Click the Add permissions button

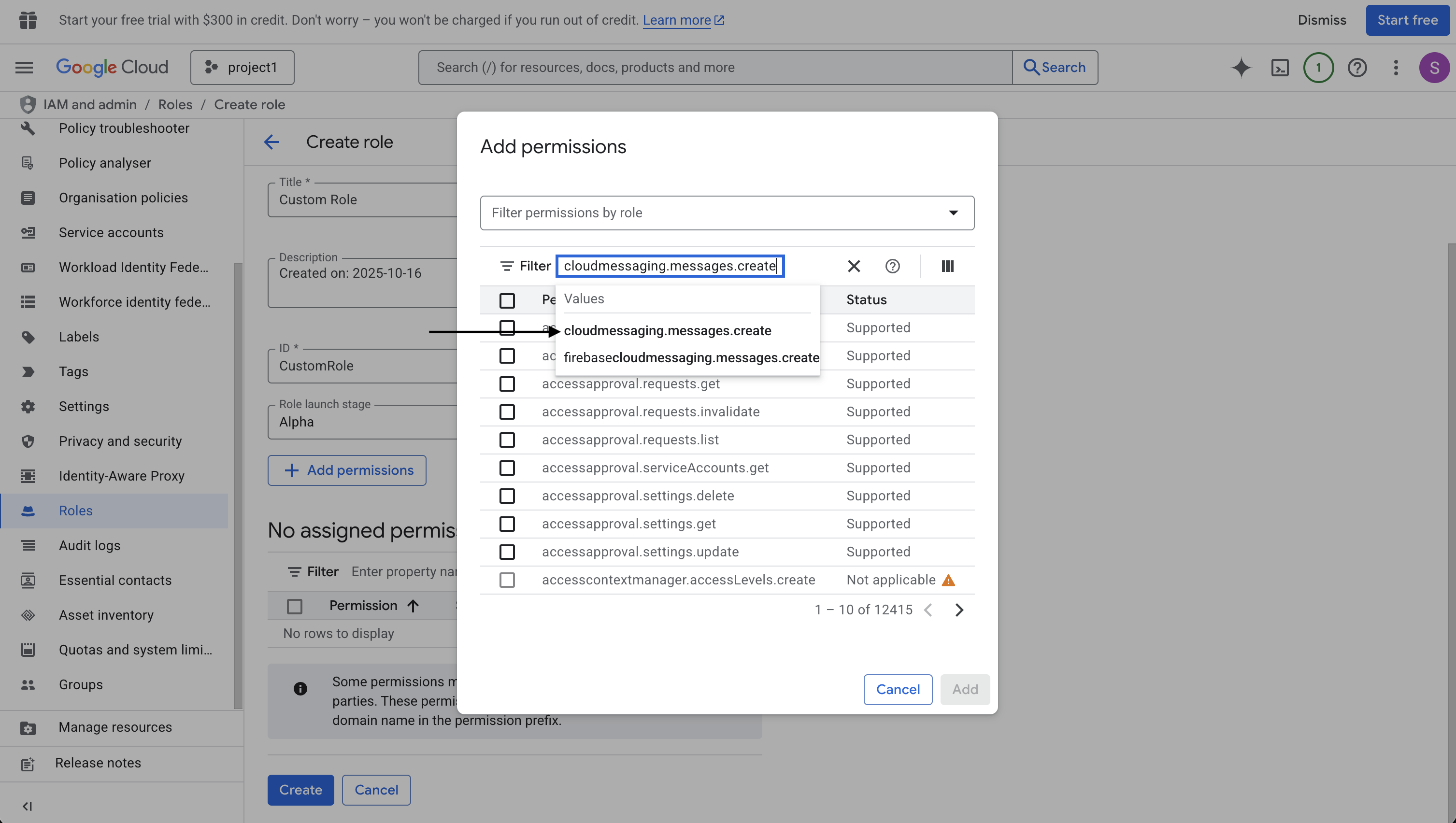346,470
